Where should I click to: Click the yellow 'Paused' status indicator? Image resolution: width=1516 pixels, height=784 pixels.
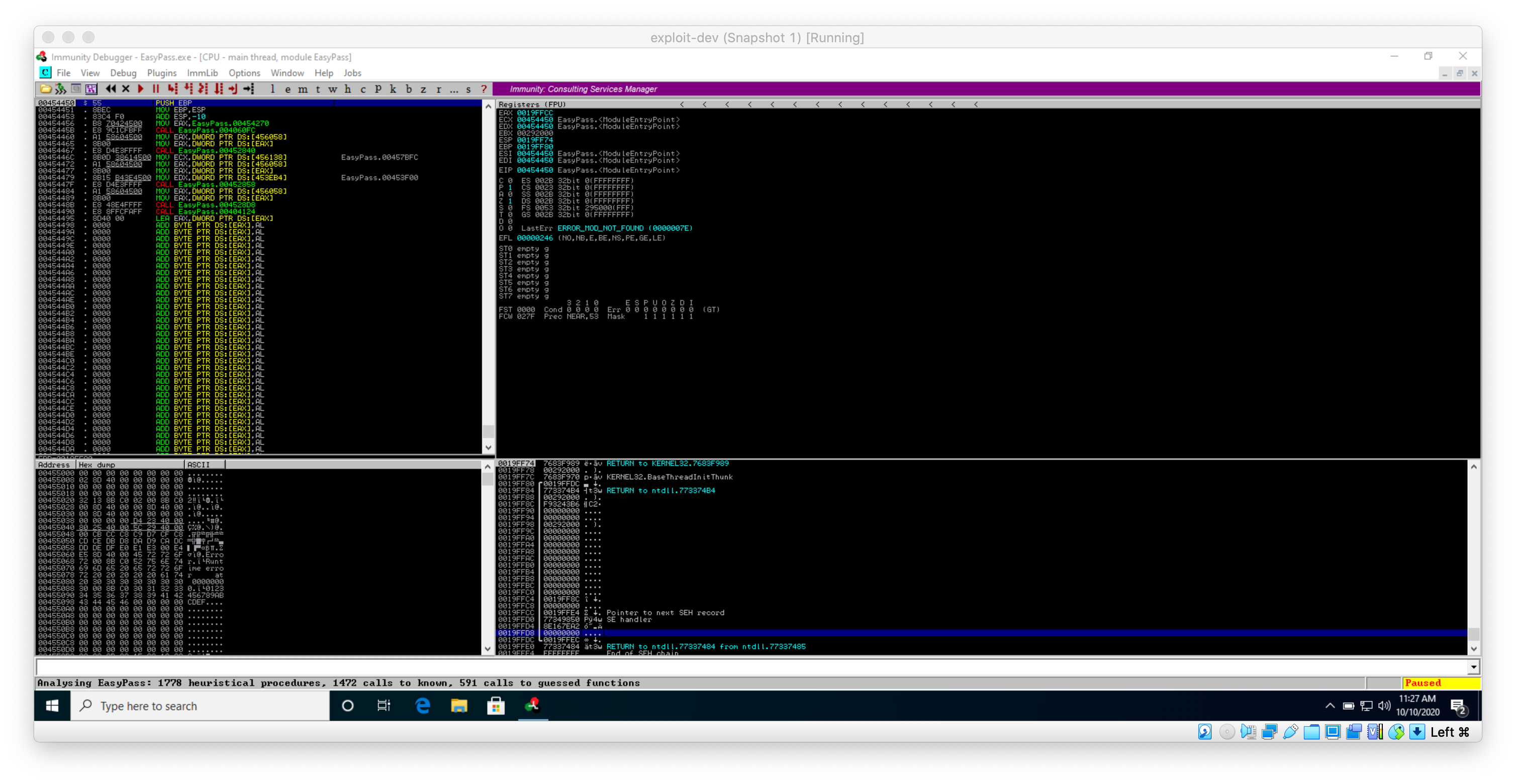point(1441,683)
